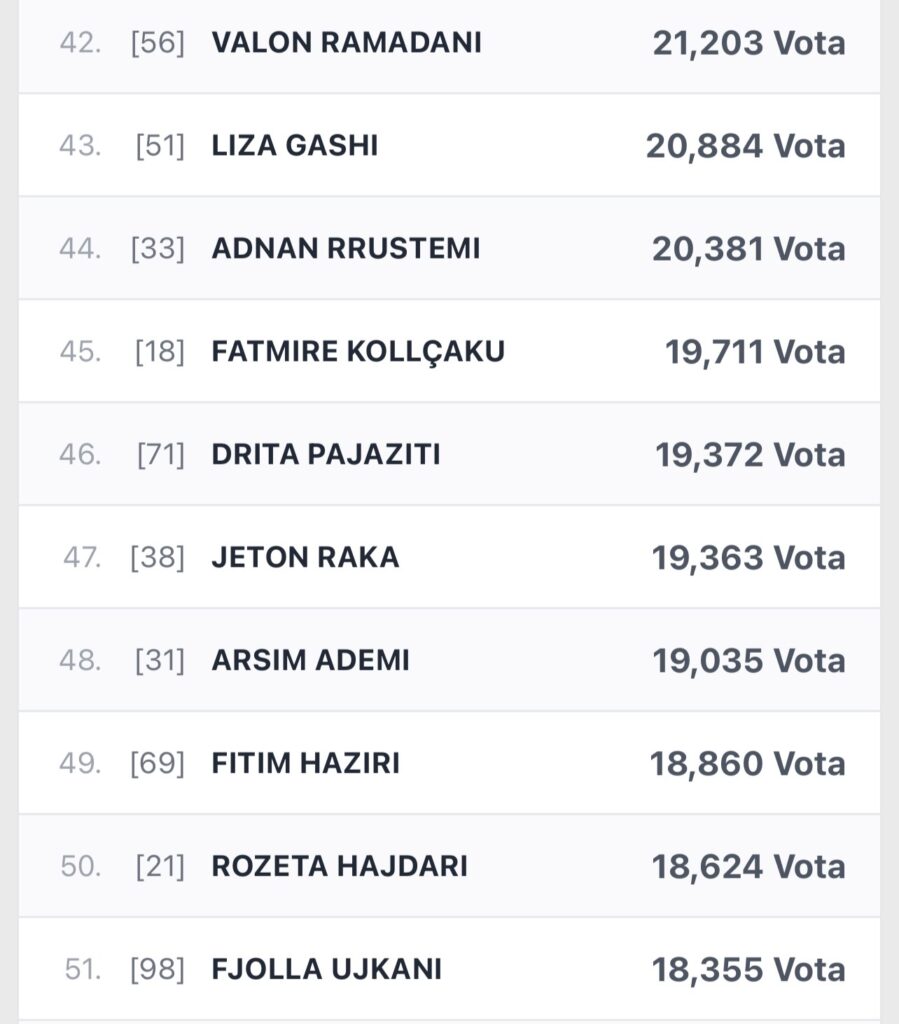Click rank number 48.

click(80, 661)
